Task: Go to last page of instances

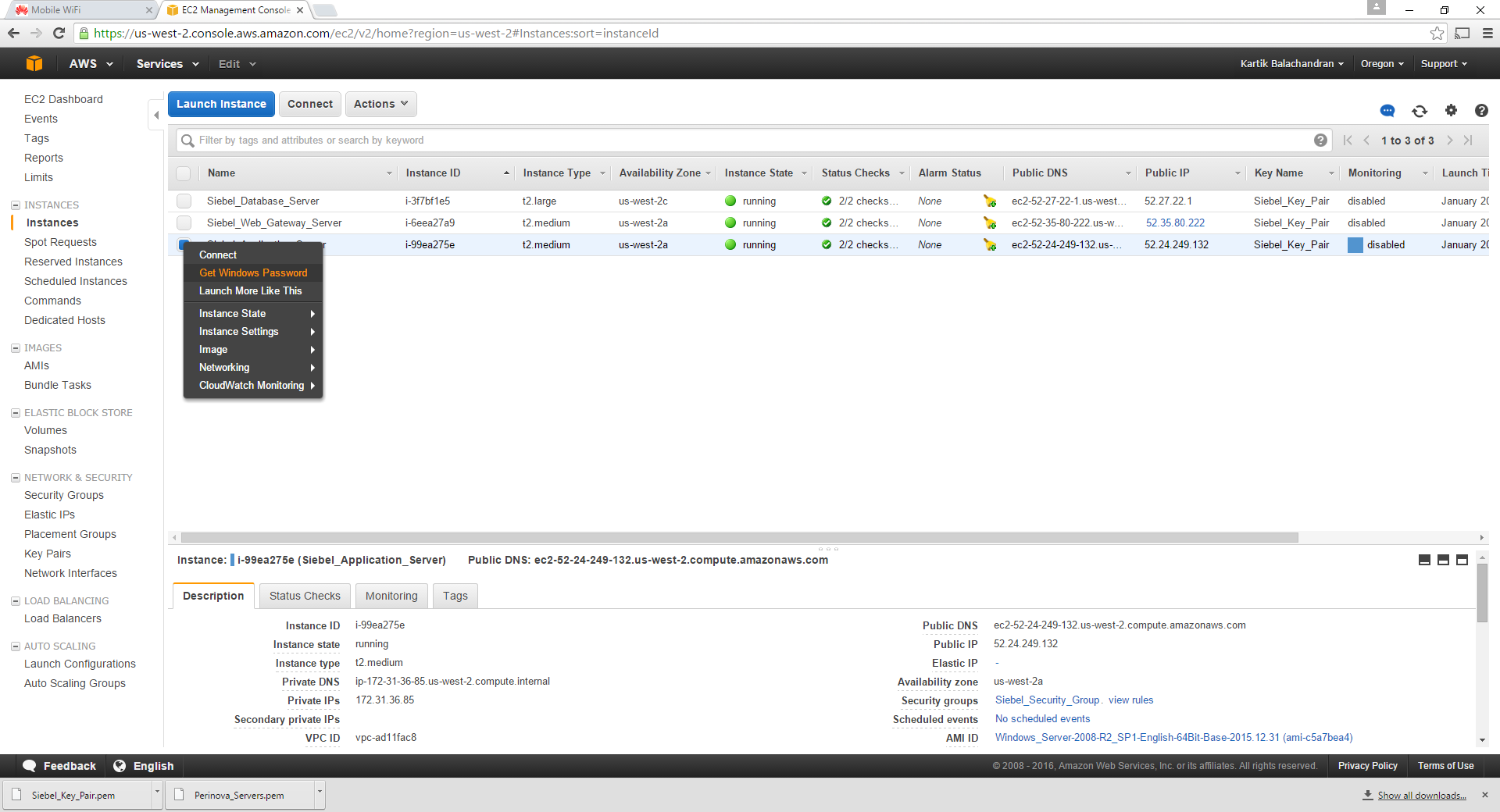Action: pyautogui.click(x=1469, y=141)
